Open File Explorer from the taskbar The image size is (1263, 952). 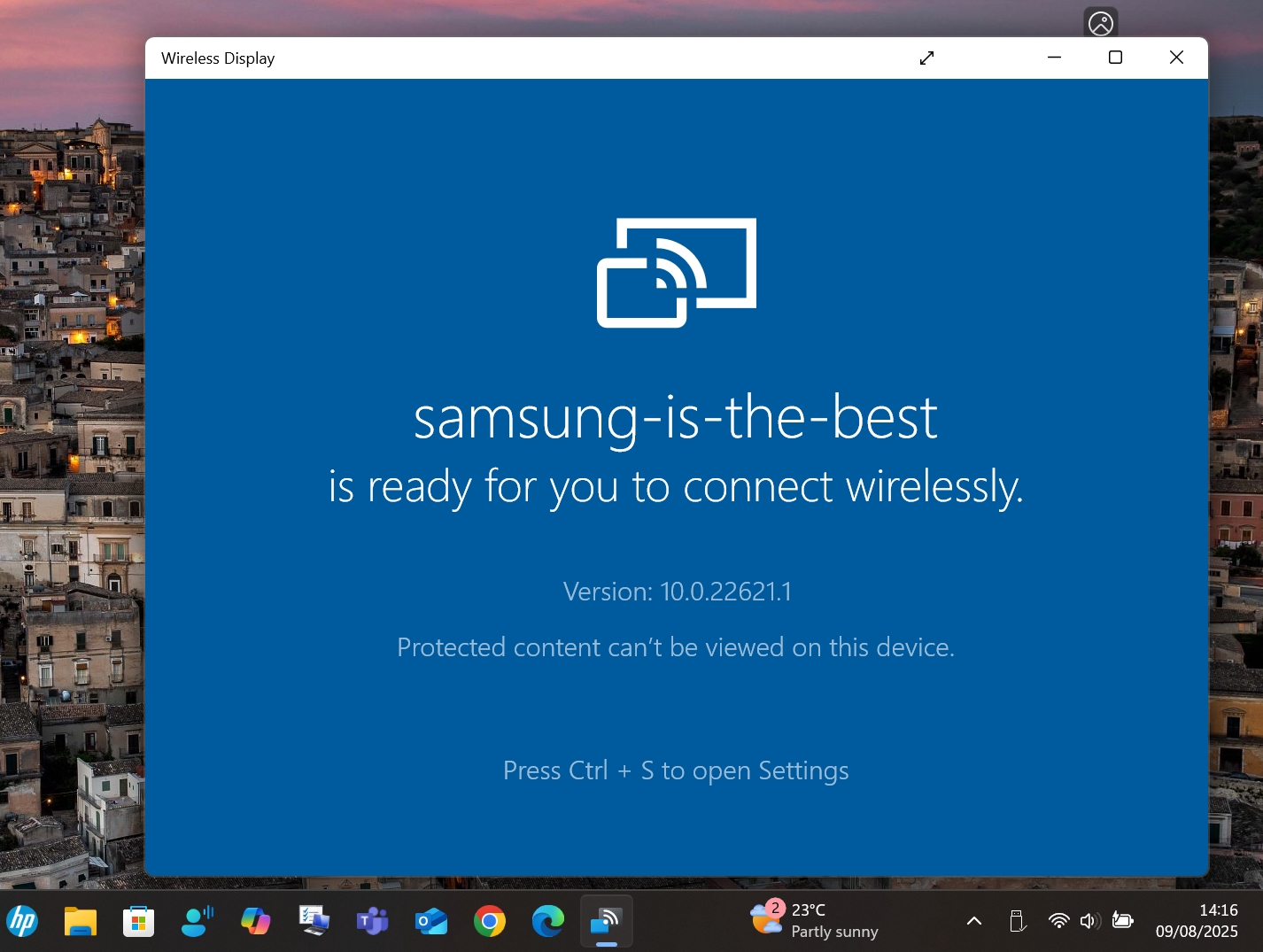pos(80,921)
